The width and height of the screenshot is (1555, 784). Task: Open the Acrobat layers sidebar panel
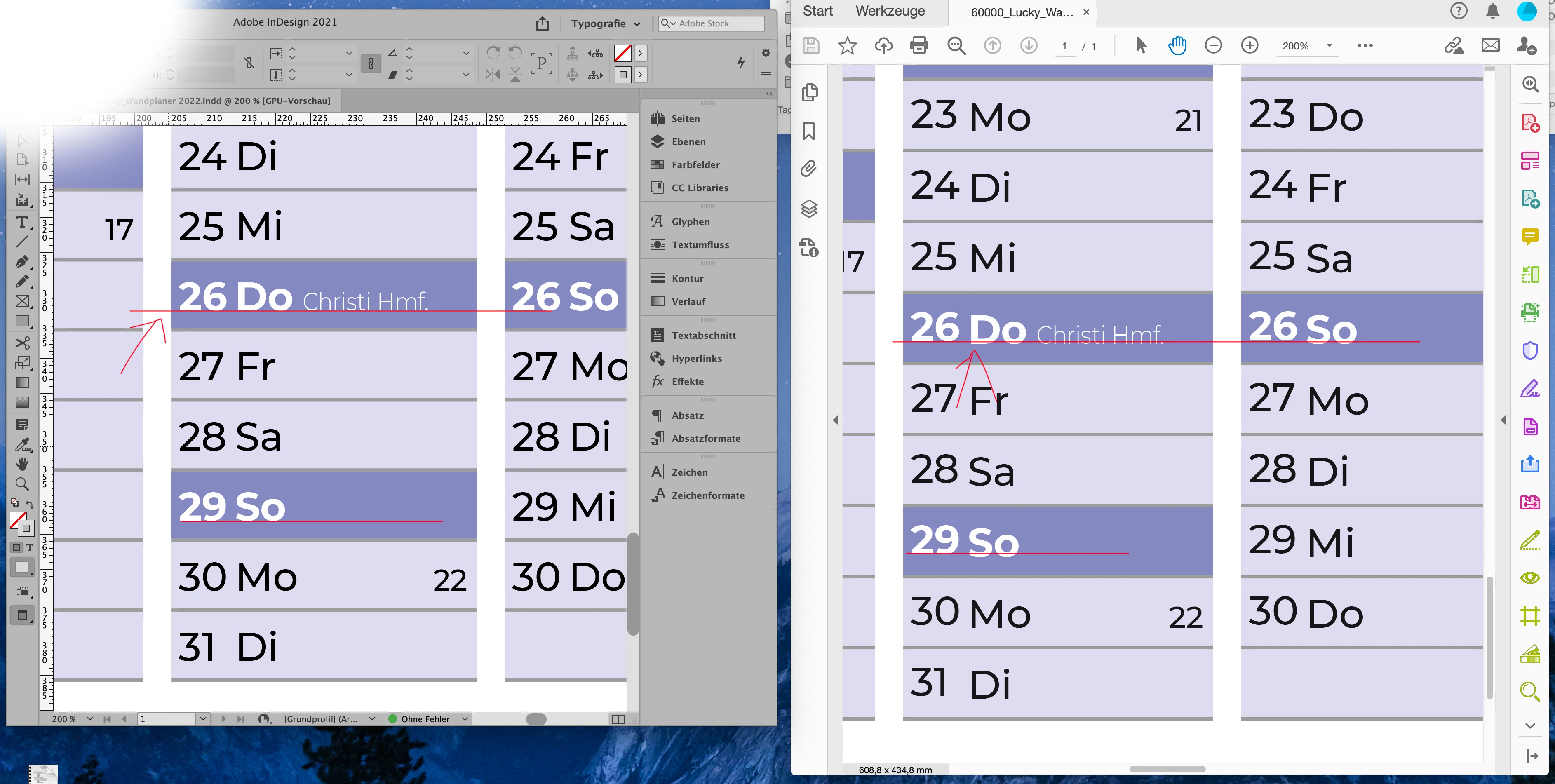(x=809, y=209)
